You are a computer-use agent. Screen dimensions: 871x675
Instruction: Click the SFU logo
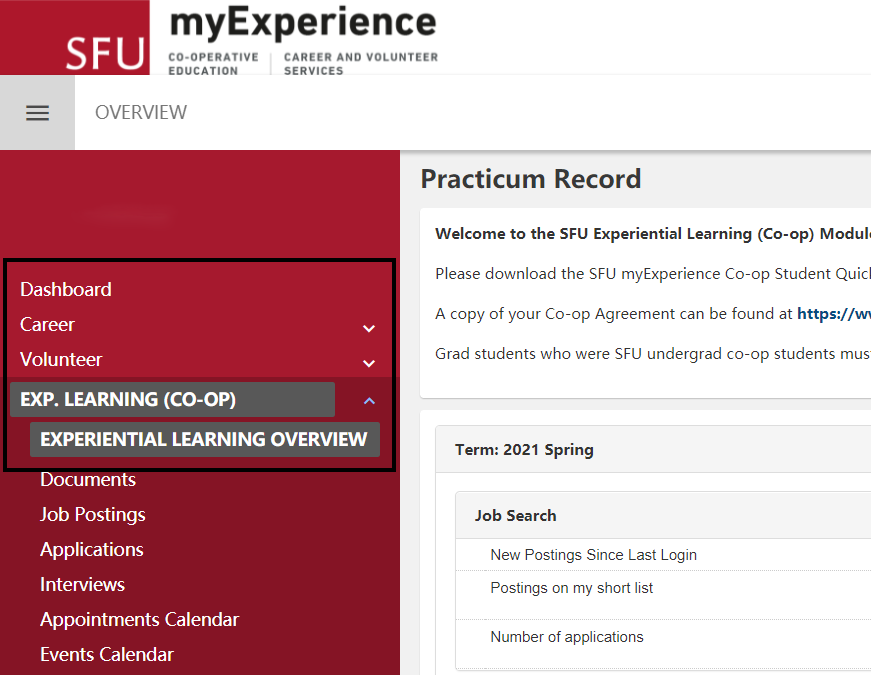74,37
